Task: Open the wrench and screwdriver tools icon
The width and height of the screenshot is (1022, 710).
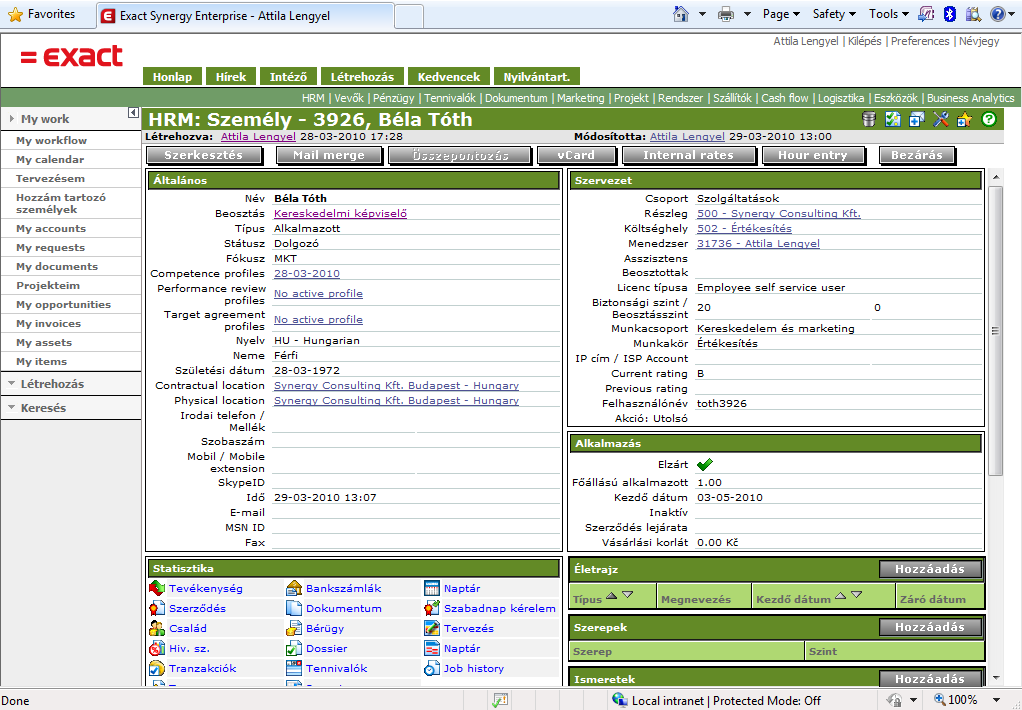Action: coord(941,119)
